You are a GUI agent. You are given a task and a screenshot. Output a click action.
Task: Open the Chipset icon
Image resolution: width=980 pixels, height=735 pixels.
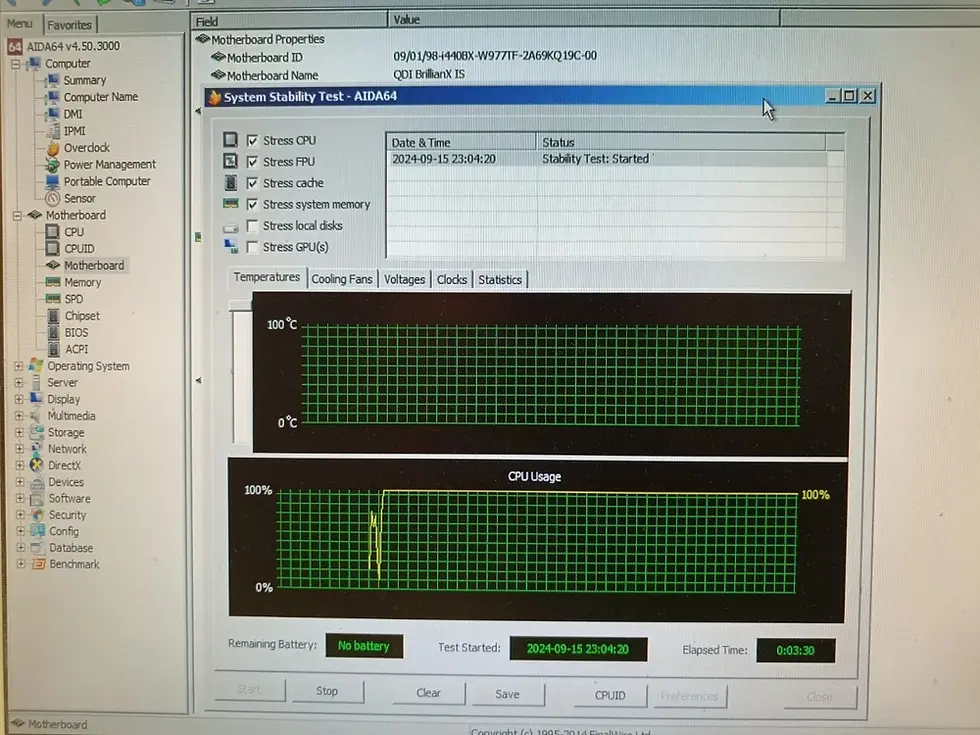pyautogui.click(x=54, y=316)
